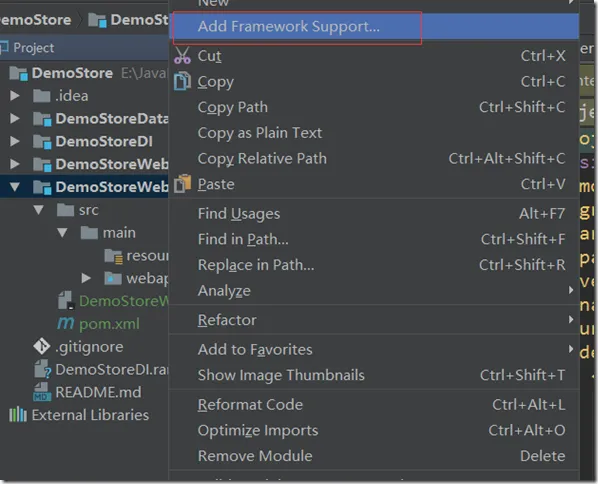The width and height of the screenshot is (598, 484).
Task: Click the Maven pom.xml file icon
Action: 66,323
